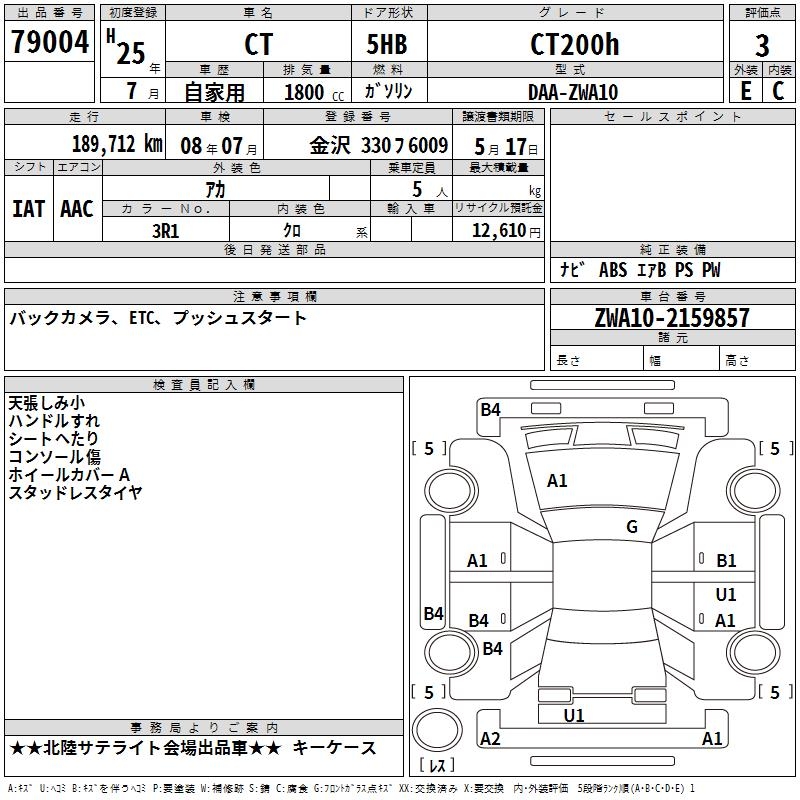Click the U1 mark above the lower-right A1
The image size is (800, 800).
(x=726, y=595)
